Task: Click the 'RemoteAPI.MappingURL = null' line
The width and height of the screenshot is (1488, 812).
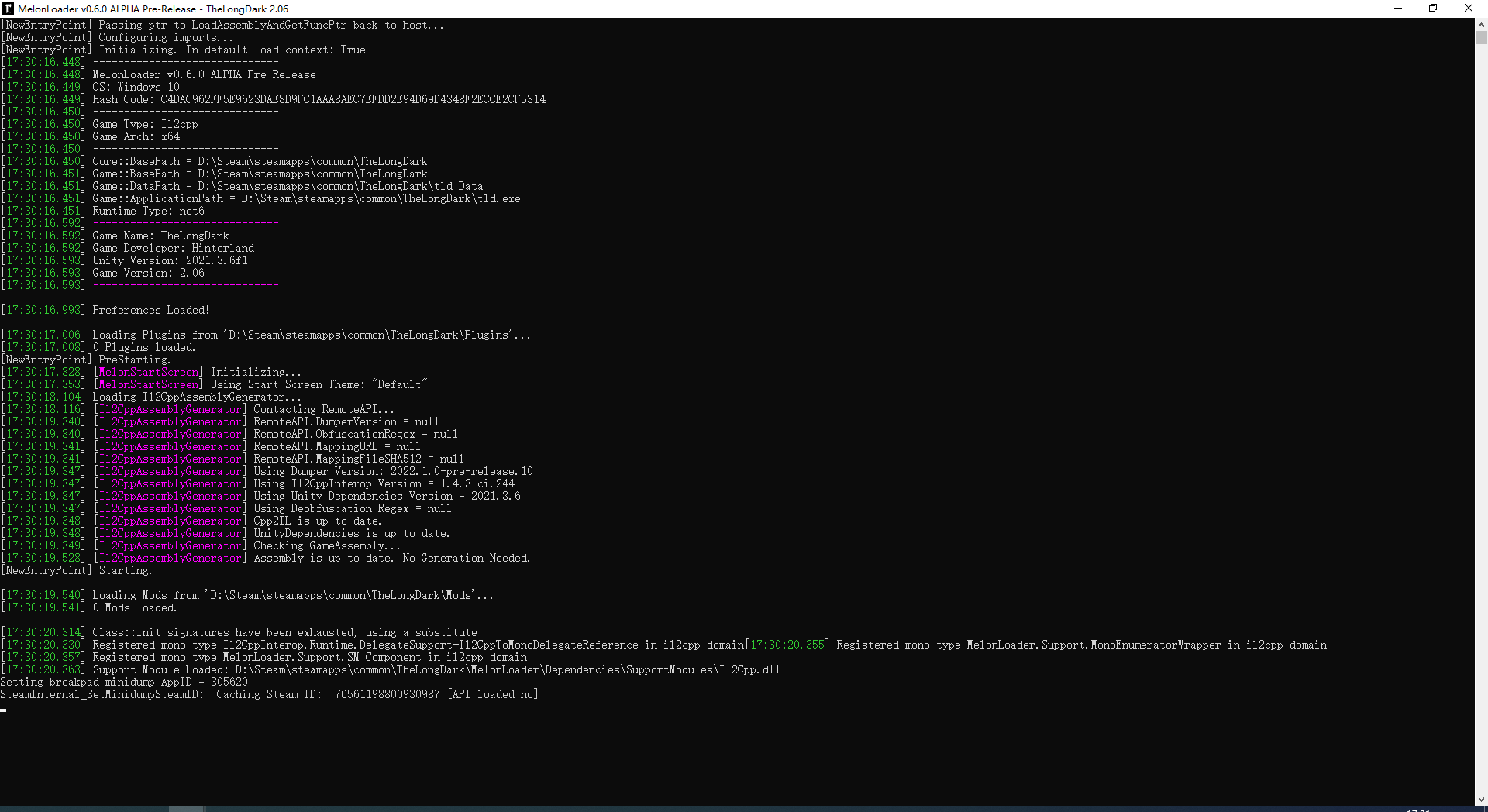Action: [212, 446]
